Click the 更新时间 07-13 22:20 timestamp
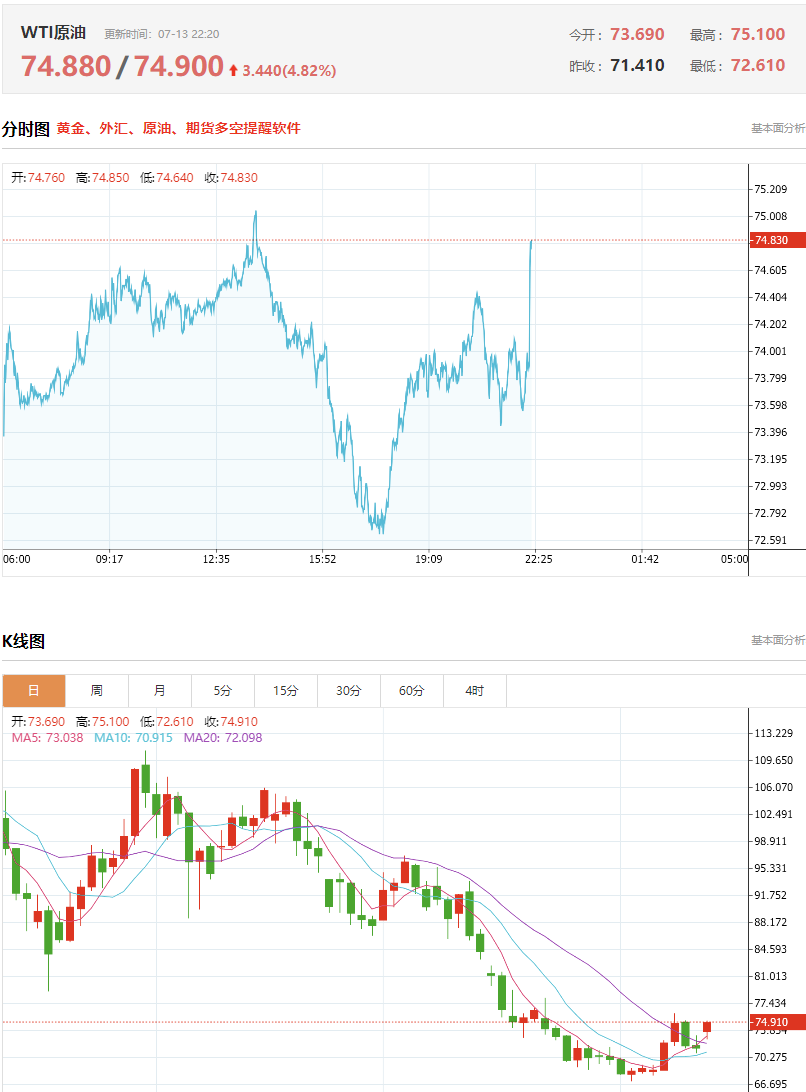 [162, 34]
